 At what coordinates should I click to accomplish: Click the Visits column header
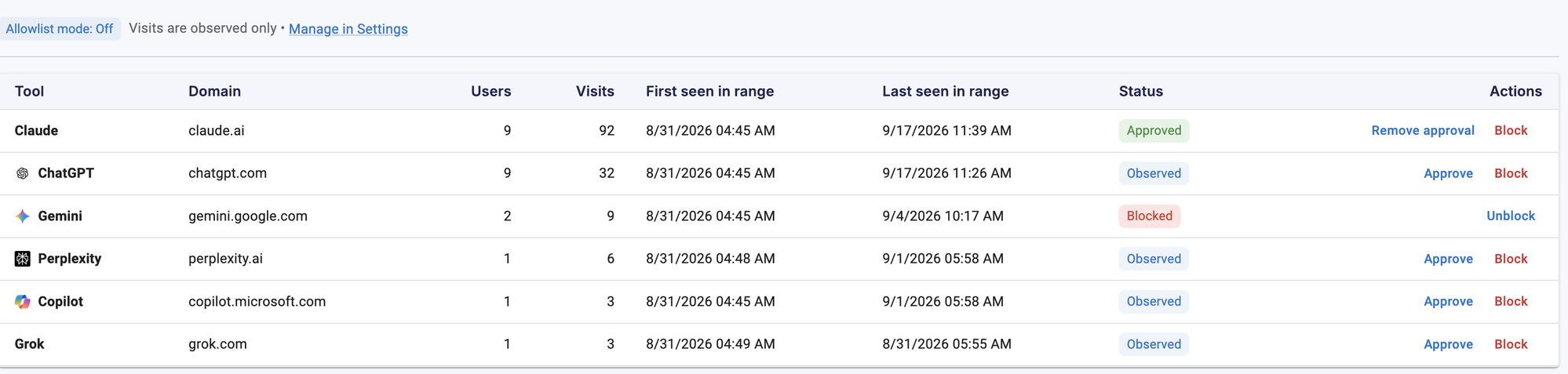pos(595,92)
